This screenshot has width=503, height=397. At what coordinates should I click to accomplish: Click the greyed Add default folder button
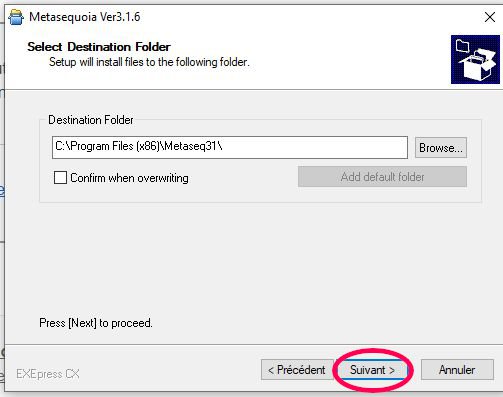[382, 177]
